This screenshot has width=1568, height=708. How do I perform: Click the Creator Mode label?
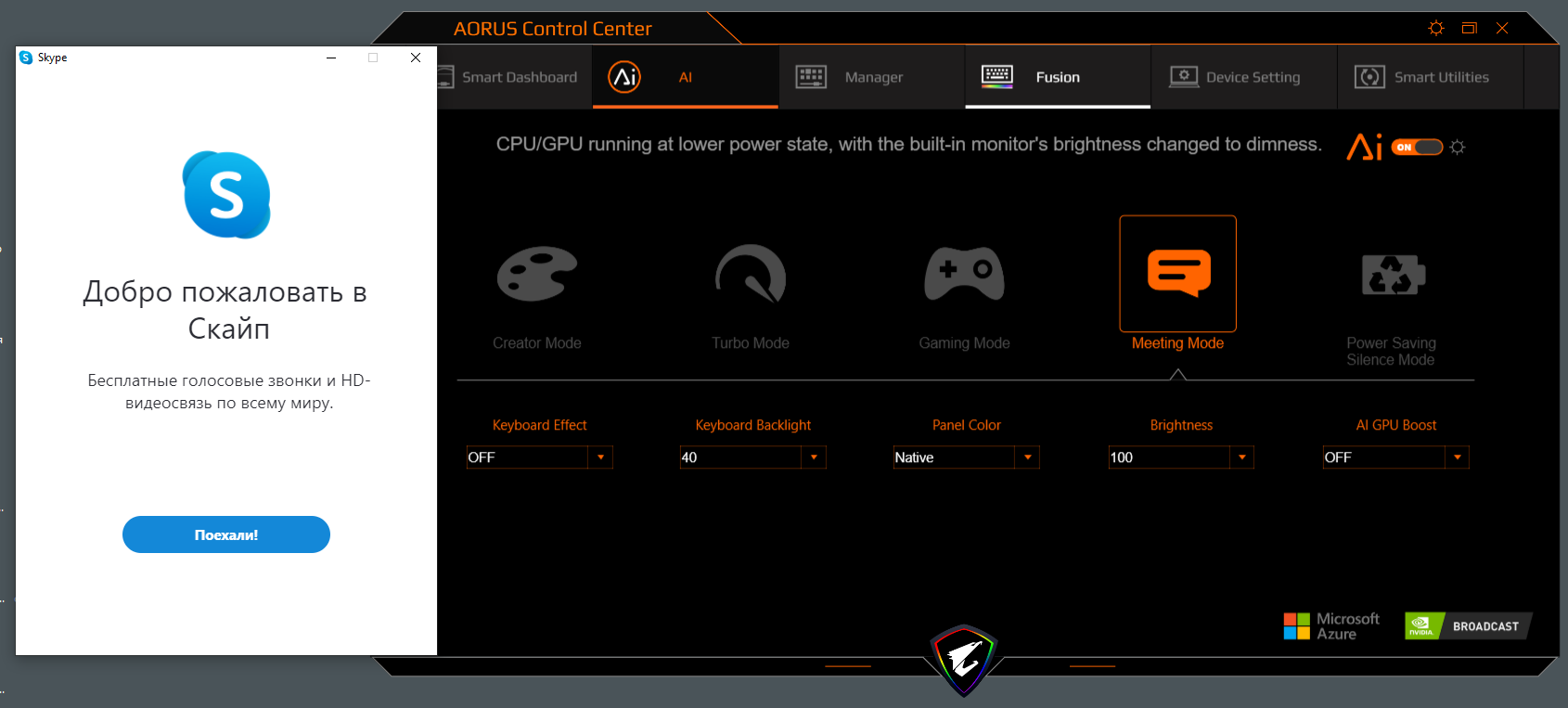(537, 343)
